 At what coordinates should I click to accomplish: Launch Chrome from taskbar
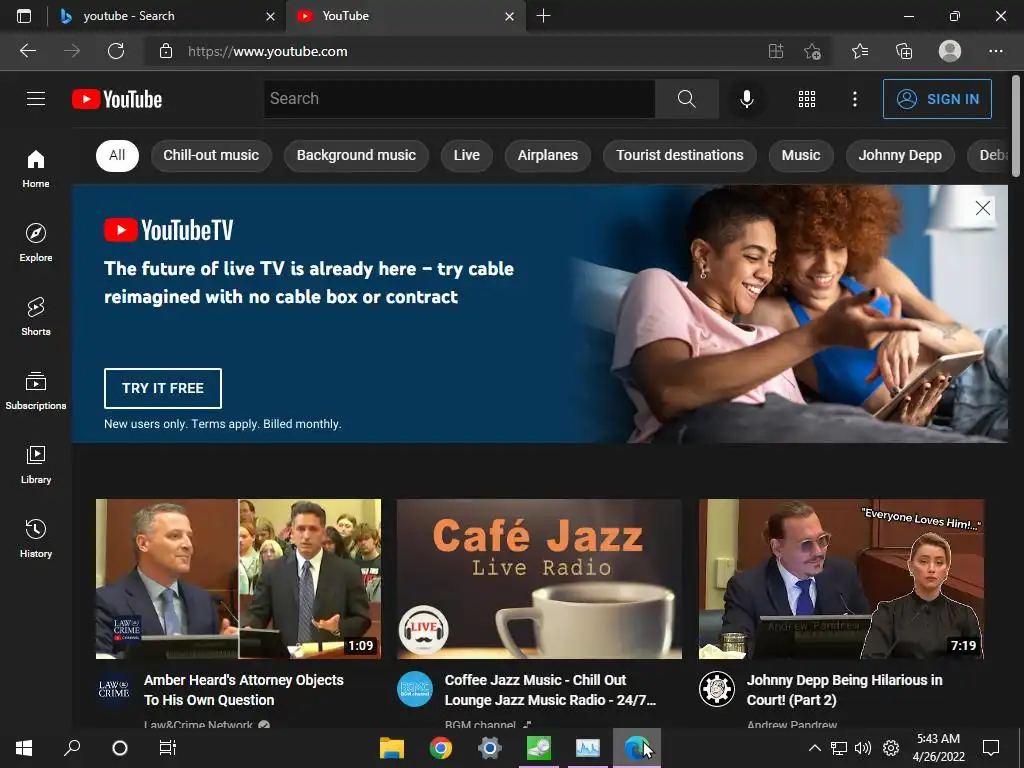coord(441,748)
